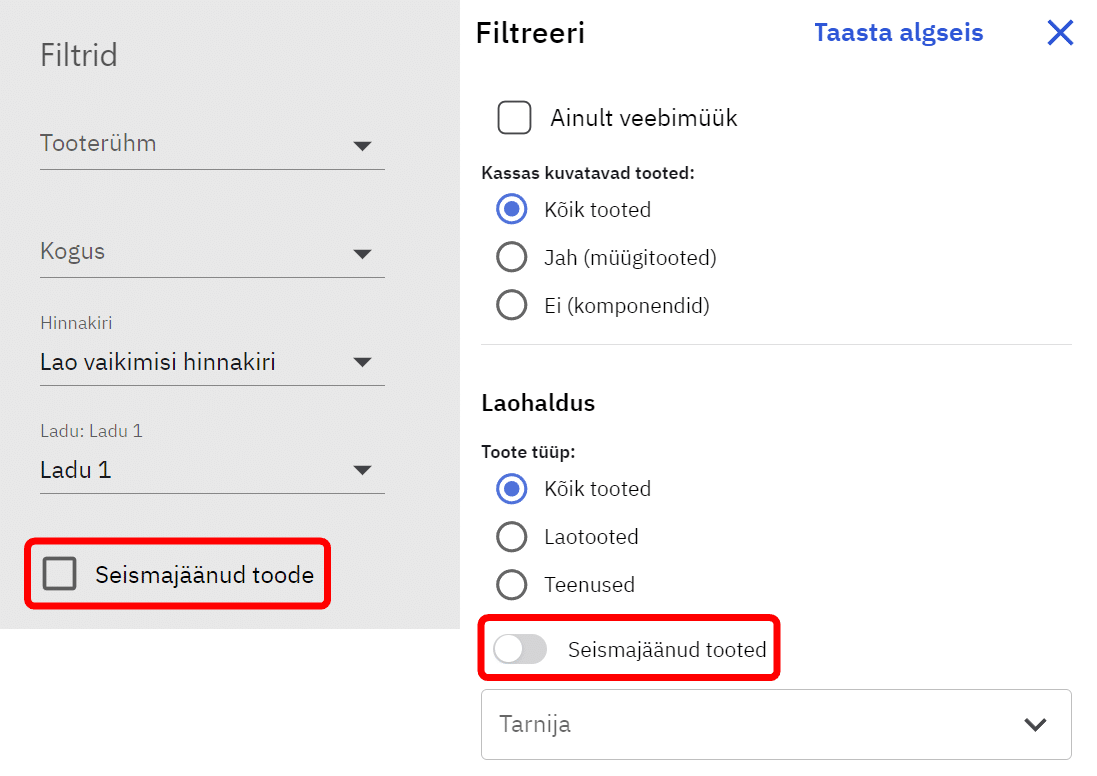The height and width of the screenshot is (776, 1097).
Task: Click the Ladu 1 dropdown arrow
Action: 362,470
